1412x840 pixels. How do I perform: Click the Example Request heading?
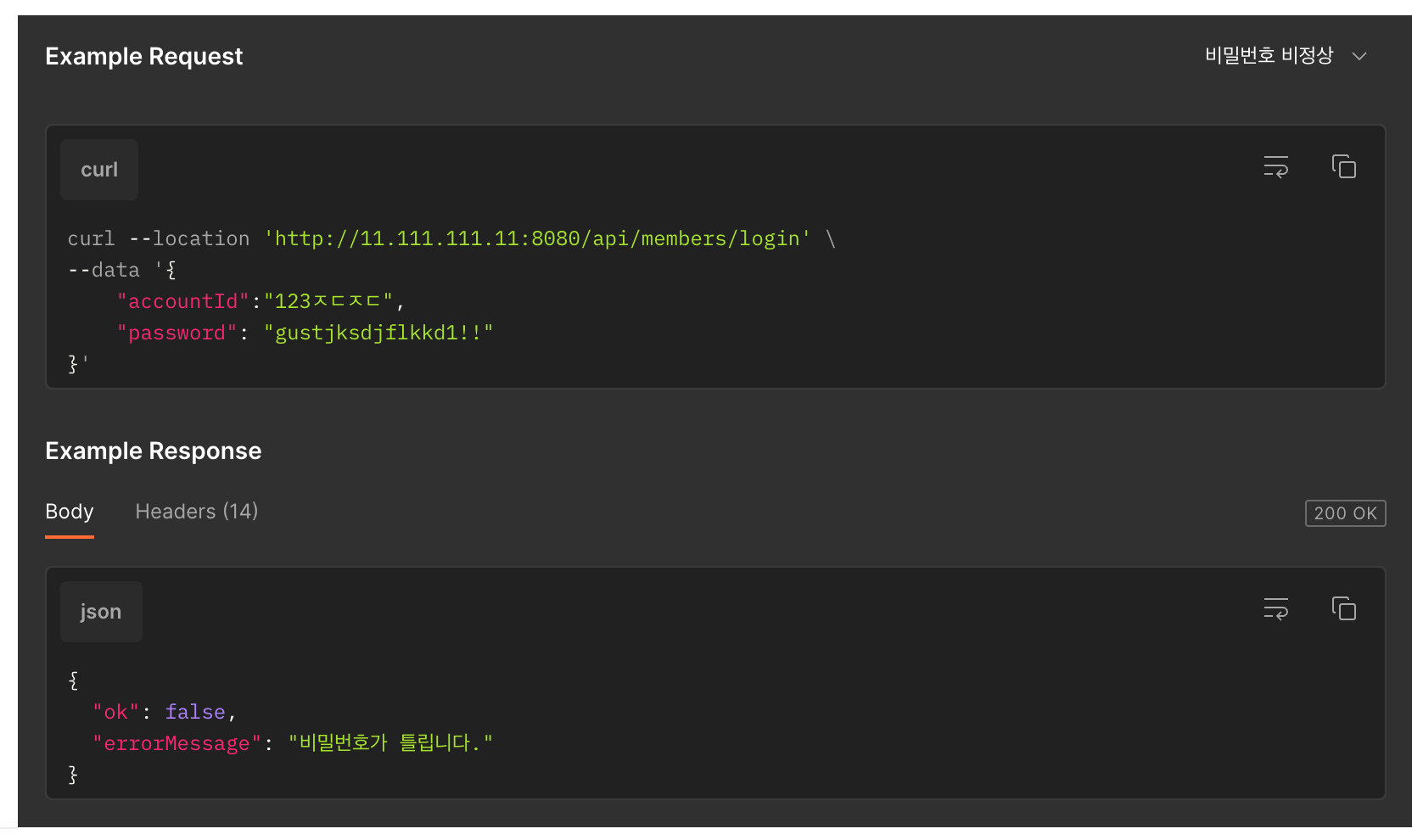(x=144, y=57)
